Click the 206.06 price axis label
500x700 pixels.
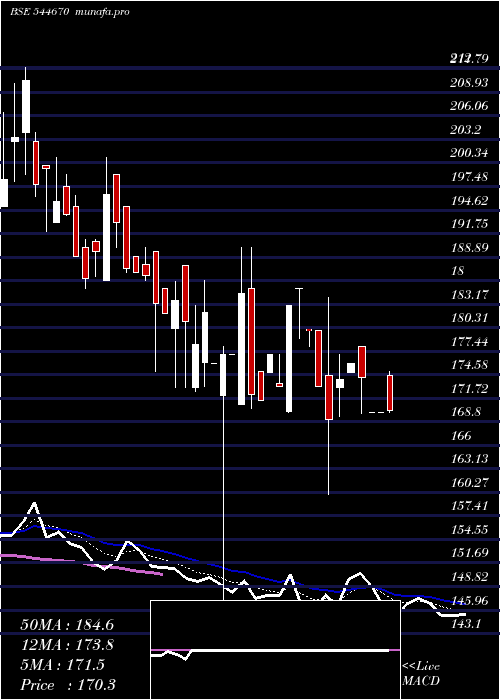[x=469, y=106]
